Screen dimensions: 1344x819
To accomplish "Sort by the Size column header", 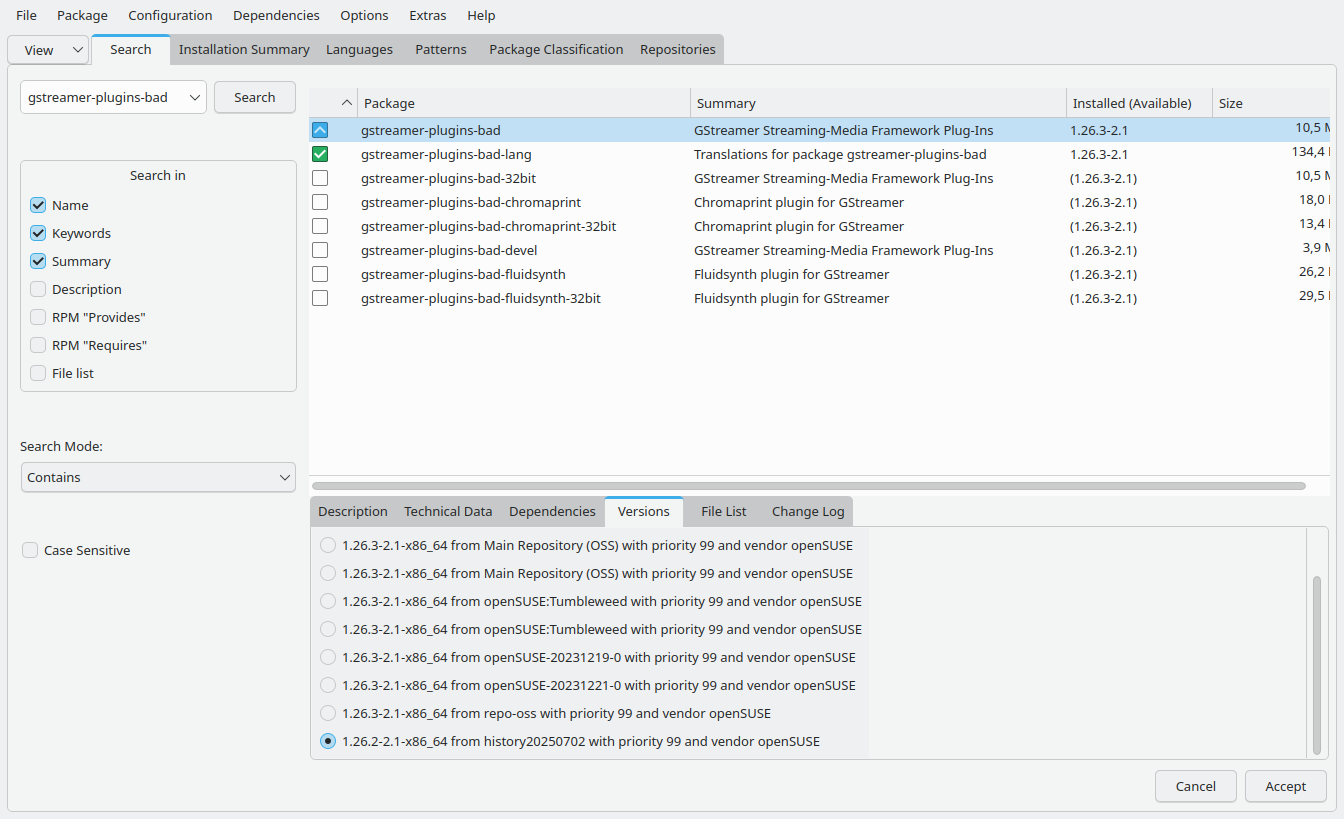I will [1272, 103].
